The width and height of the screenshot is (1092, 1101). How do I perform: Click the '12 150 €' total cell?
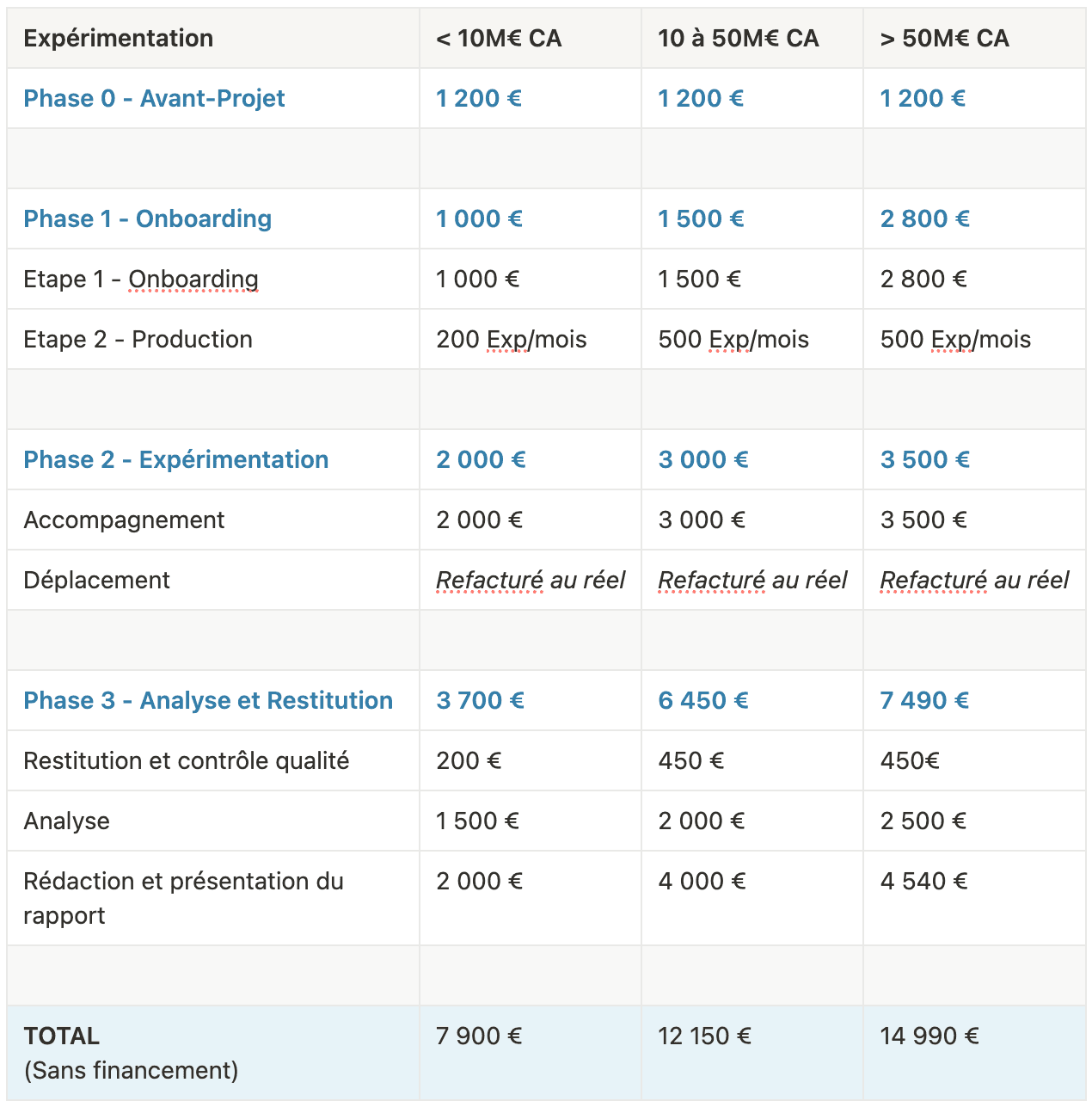[x=705, y=1036]
